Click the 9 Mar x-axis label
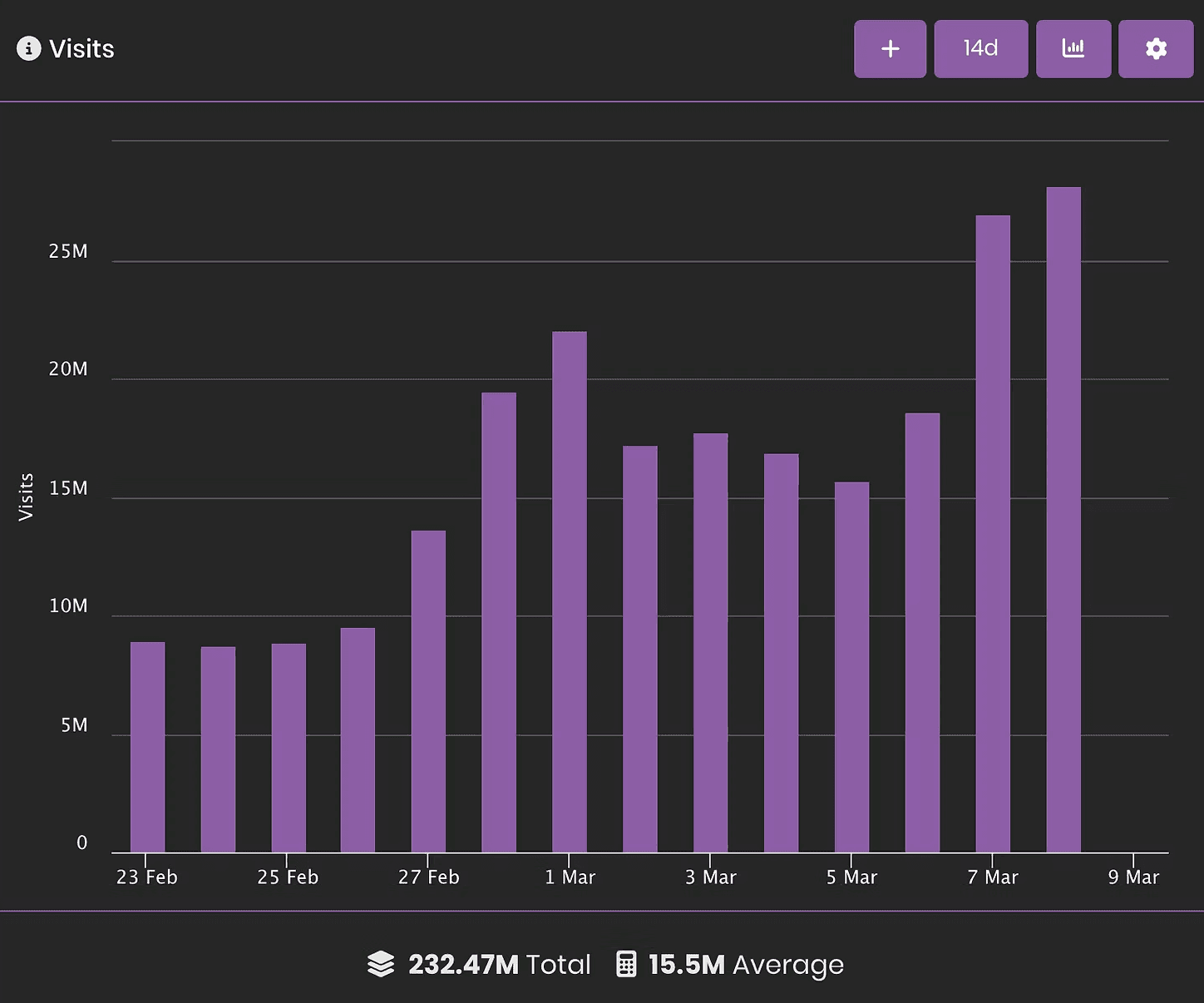 tap(1132, 877)
